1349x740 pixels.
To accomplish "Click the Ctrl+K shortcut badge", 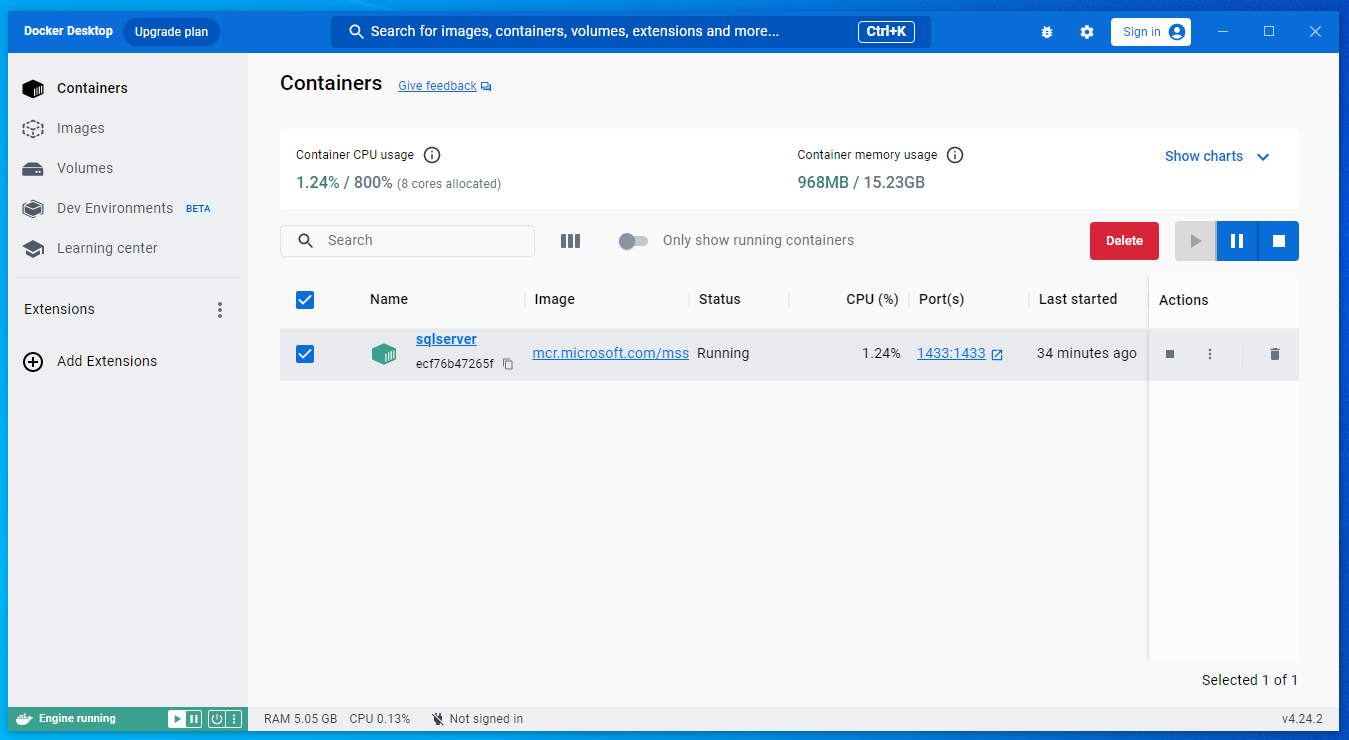I will click(x=886, y=32).
